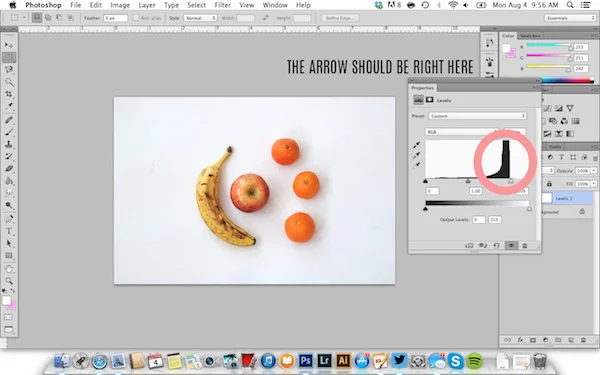Image resolution: width=600 pixels, height=375 pixels.
Task: Open the Layer menu
Action: click(x=147, y=5)
